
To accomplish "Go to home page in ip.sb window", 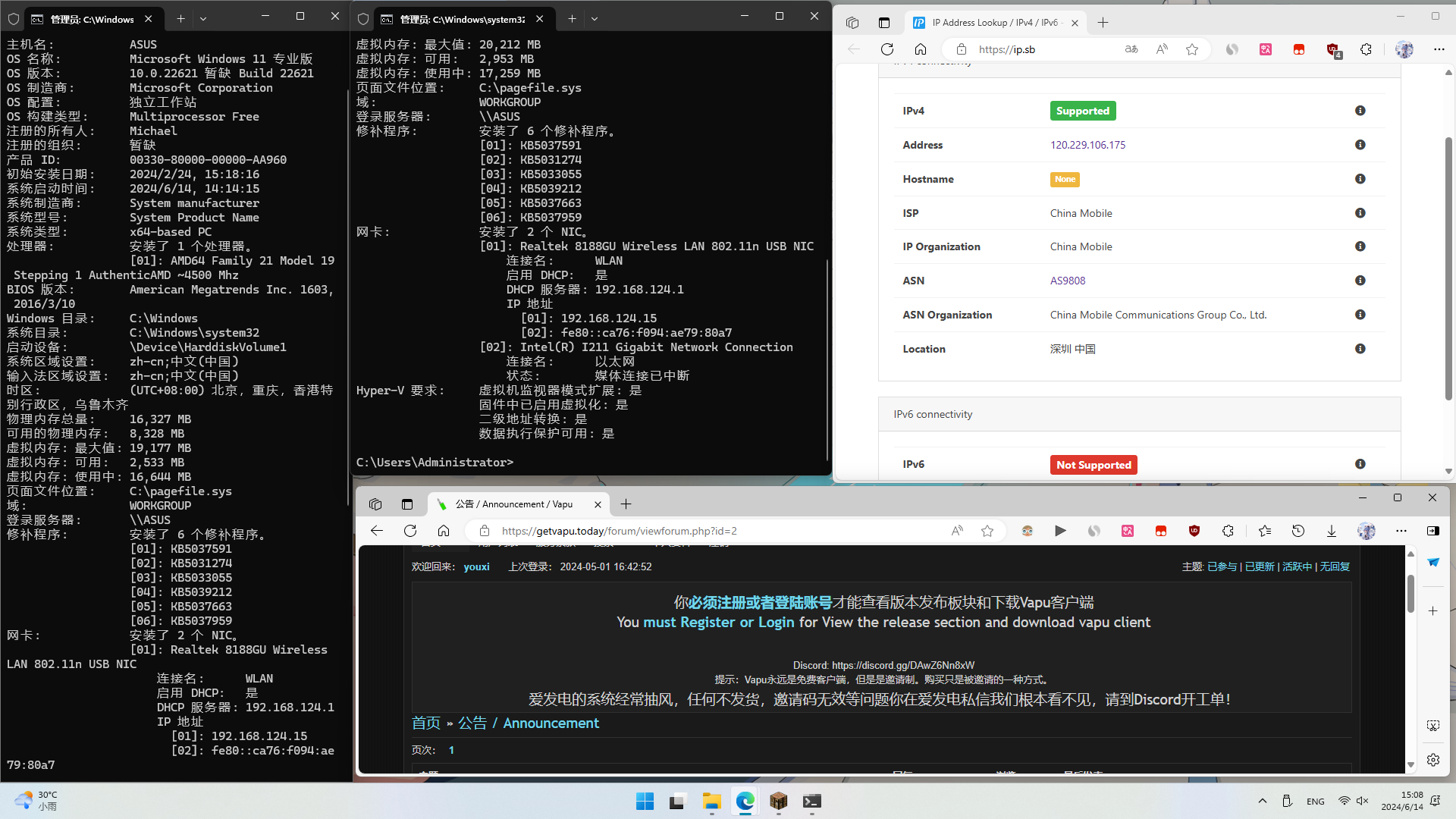I will point(921,49).
